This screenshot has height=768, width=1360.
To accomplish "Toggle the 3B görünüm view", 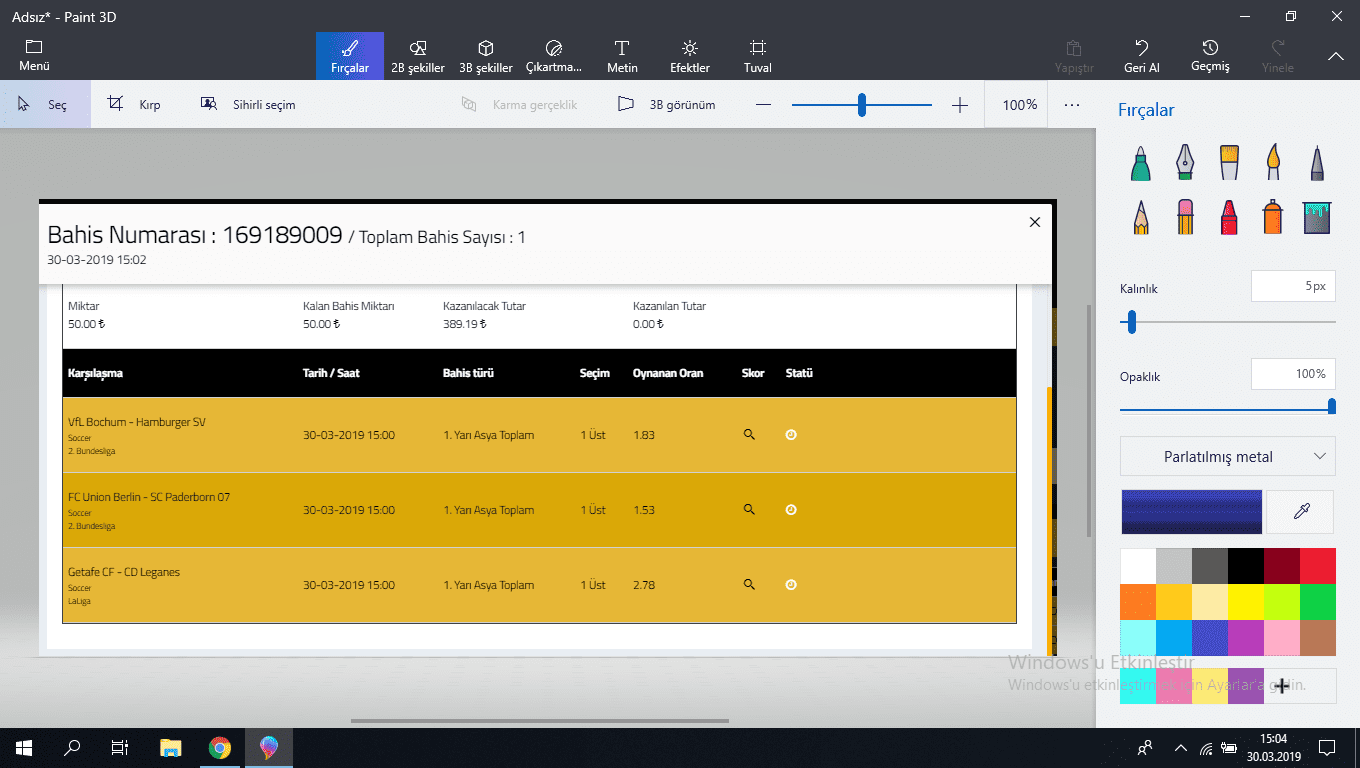I will (x=666, y=104).
